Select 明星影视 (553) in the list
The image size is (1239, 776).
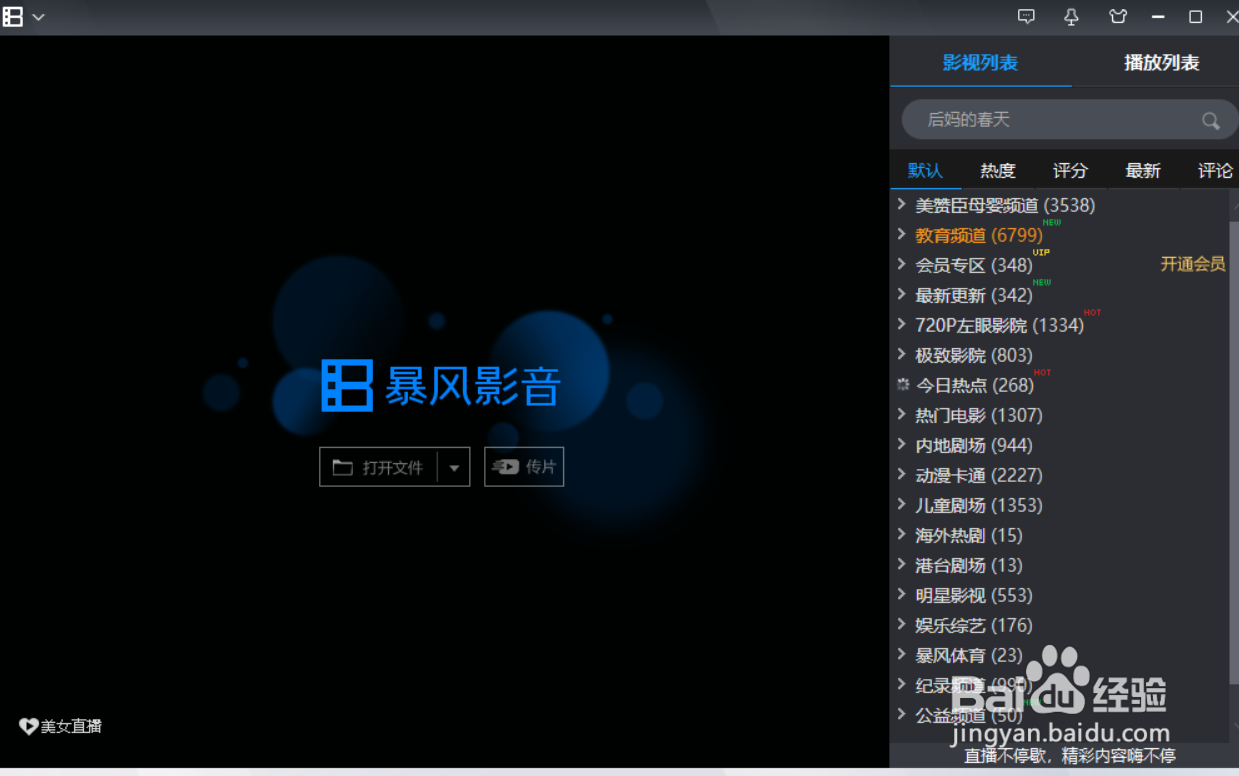click(974, 595)
